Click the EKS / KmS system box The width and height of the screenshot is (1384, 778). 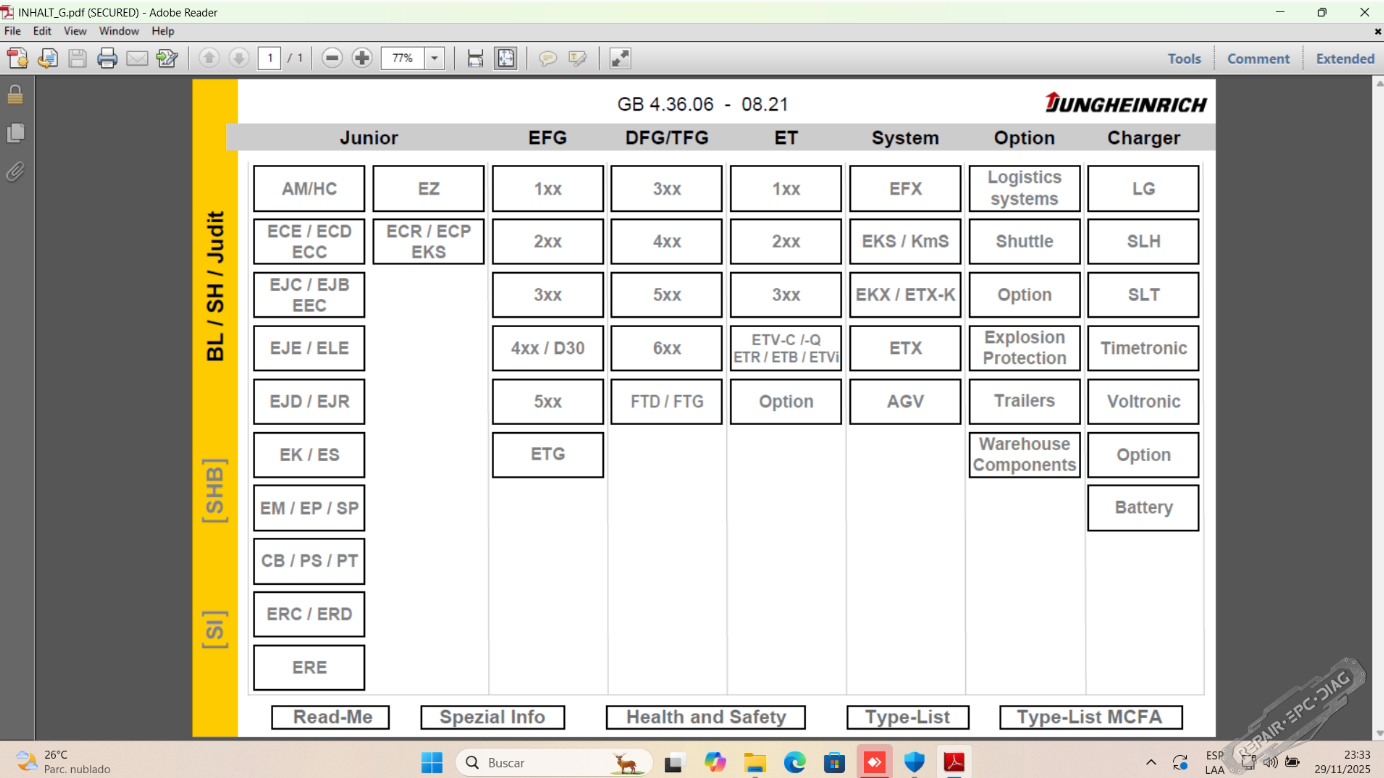[x=905, y=241]
